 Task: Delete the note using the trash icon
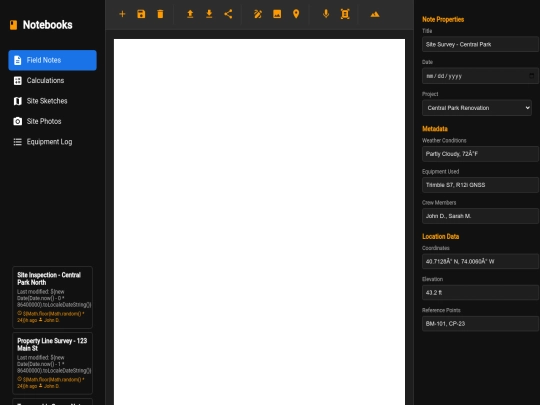point(160,14)
